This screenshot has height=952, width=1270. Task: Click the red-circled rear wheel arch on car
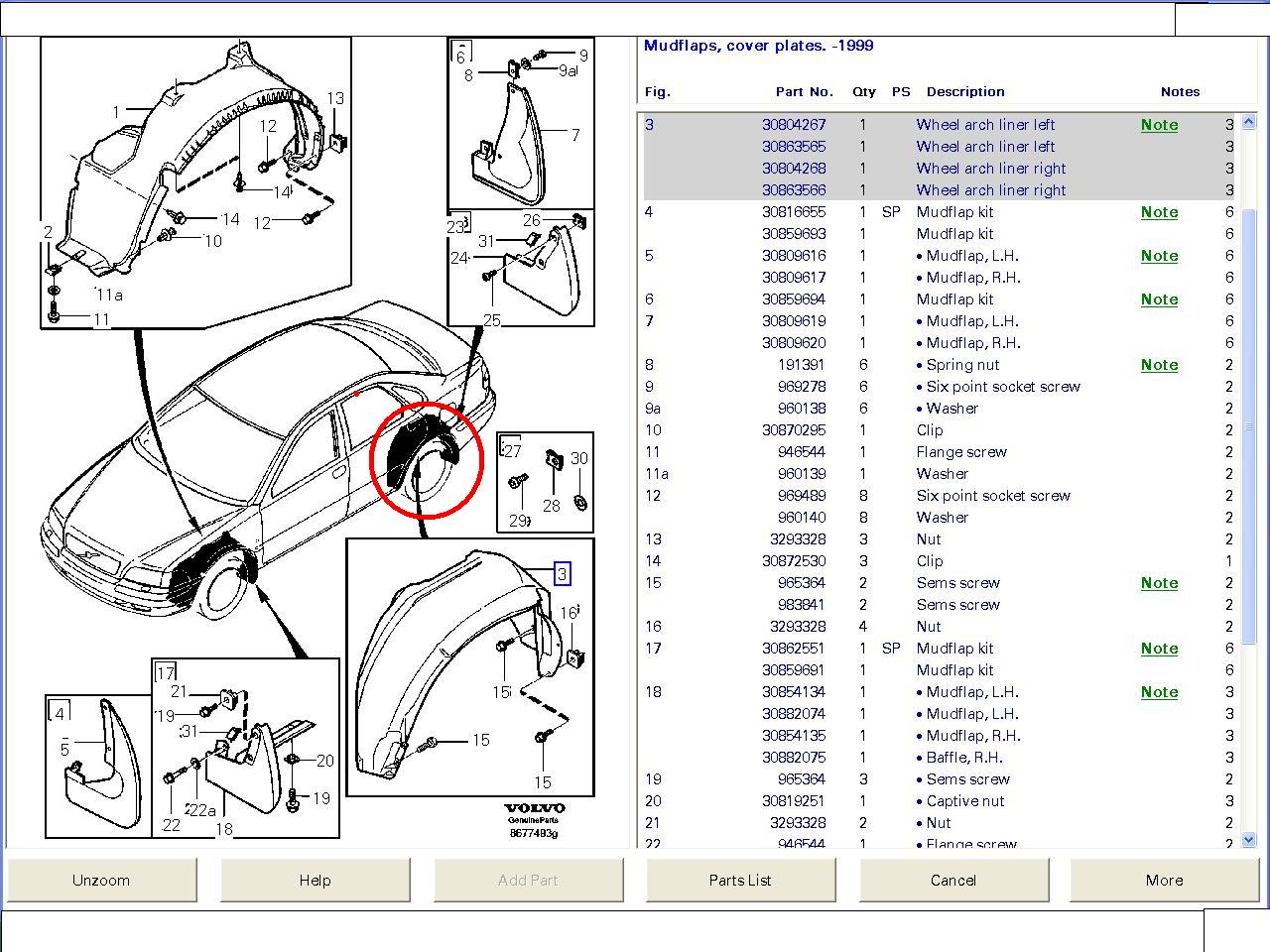pos(426,459)
